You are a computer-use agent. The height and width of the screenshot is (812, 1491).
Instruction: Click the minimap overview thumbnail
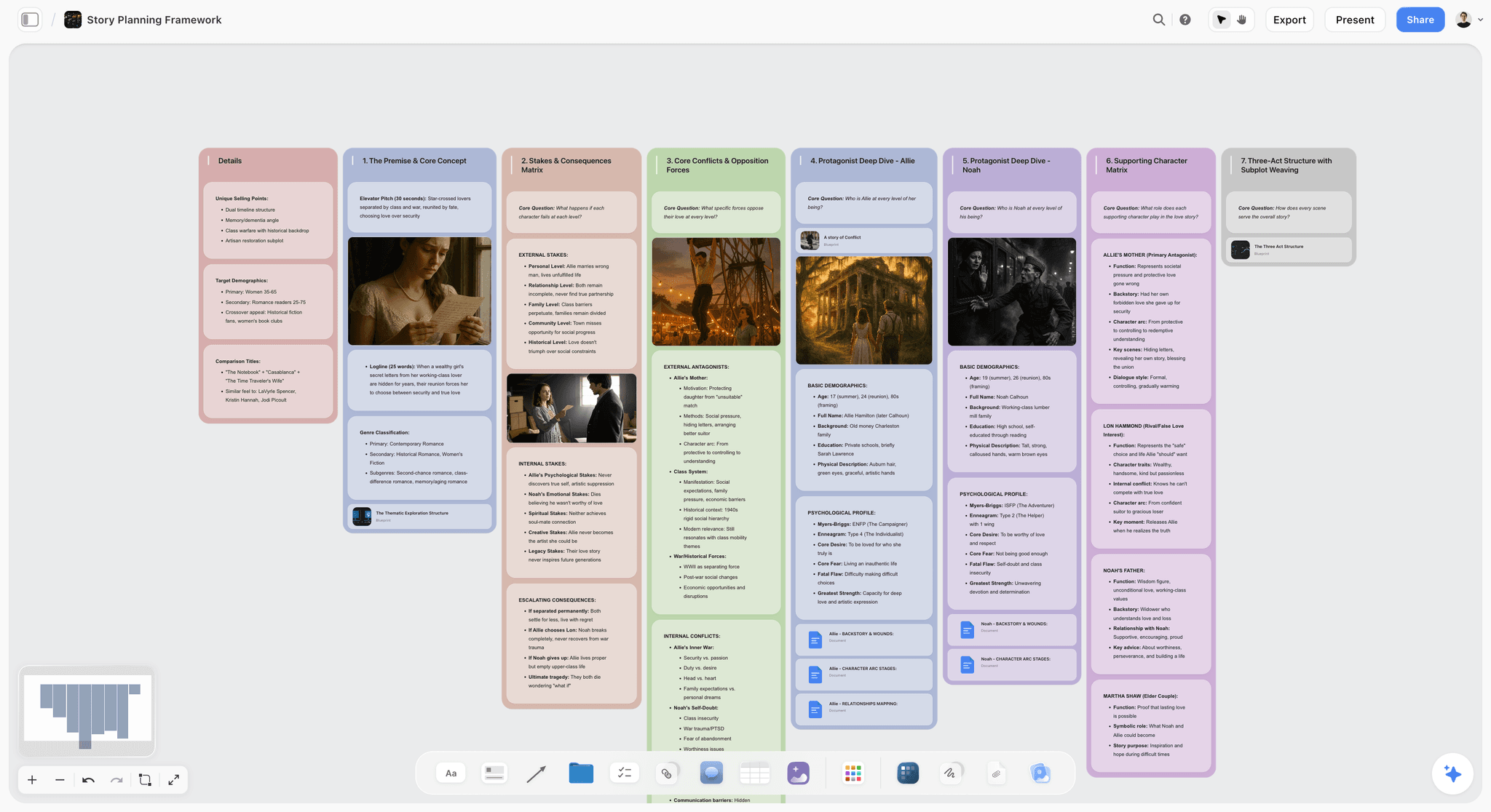[x=87, y=711]
